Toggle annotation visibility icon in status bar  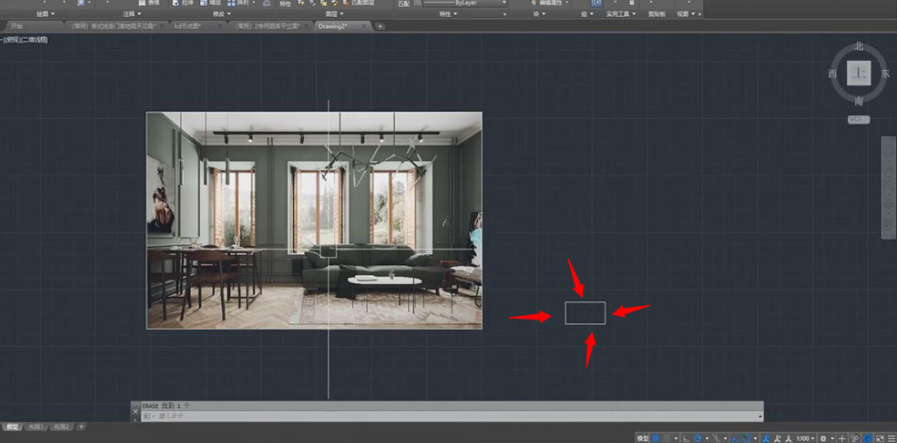coord(765,438)
